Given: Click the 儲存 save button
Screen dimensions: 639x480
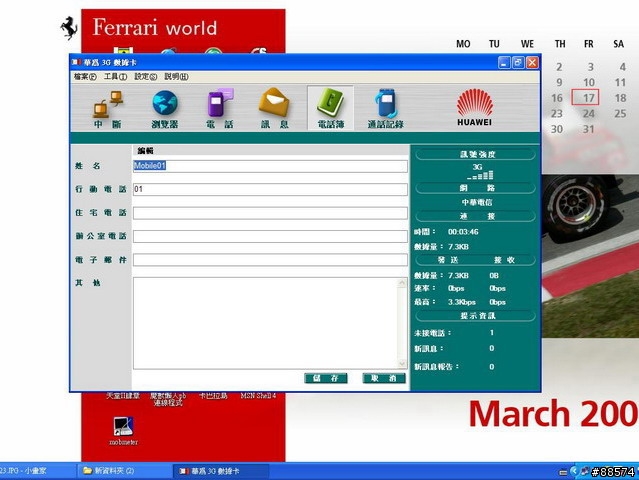Looking at the screenshot, I should [x=326, y=378].
